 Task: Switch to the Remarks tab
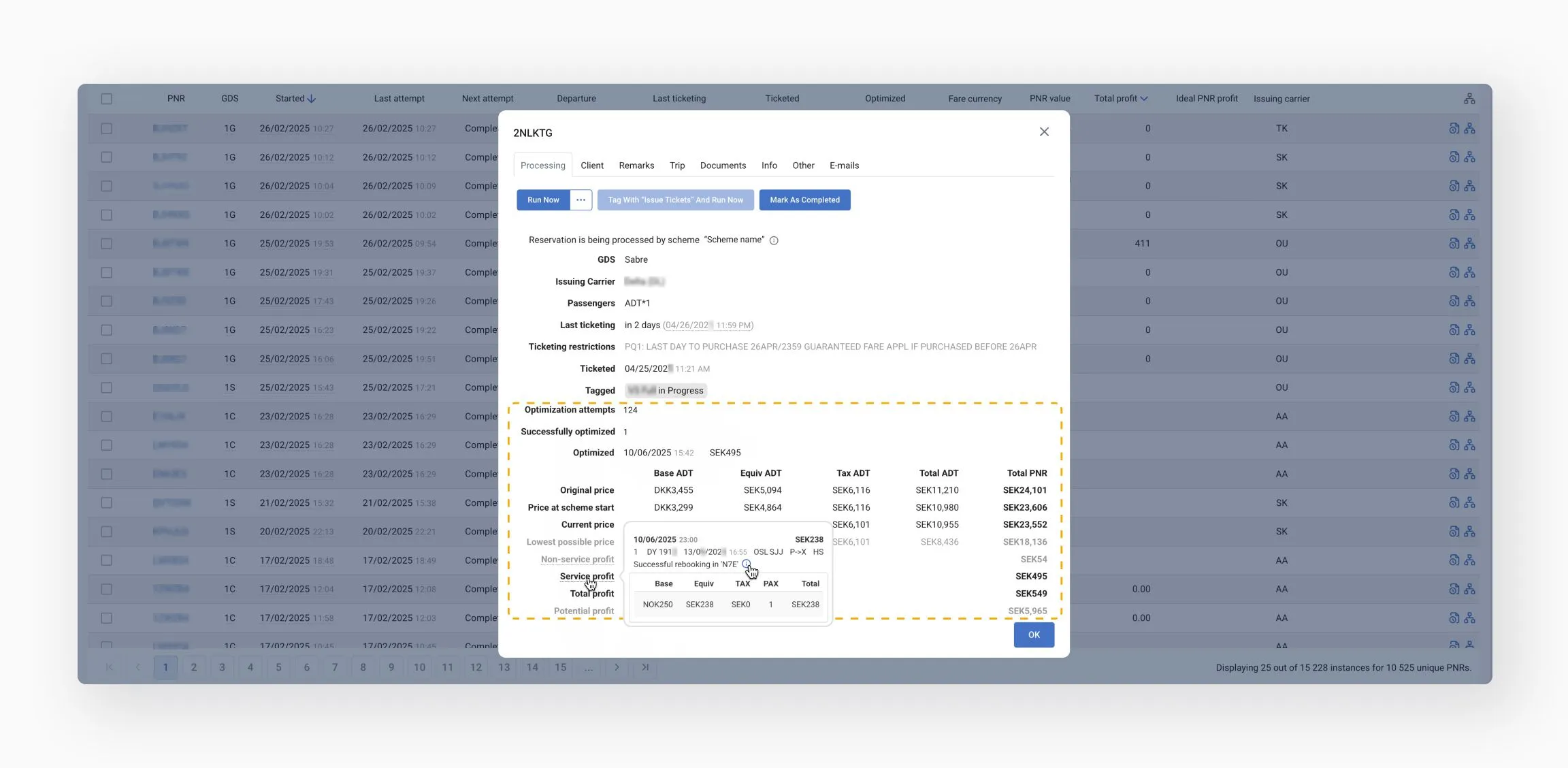[636, 165]
